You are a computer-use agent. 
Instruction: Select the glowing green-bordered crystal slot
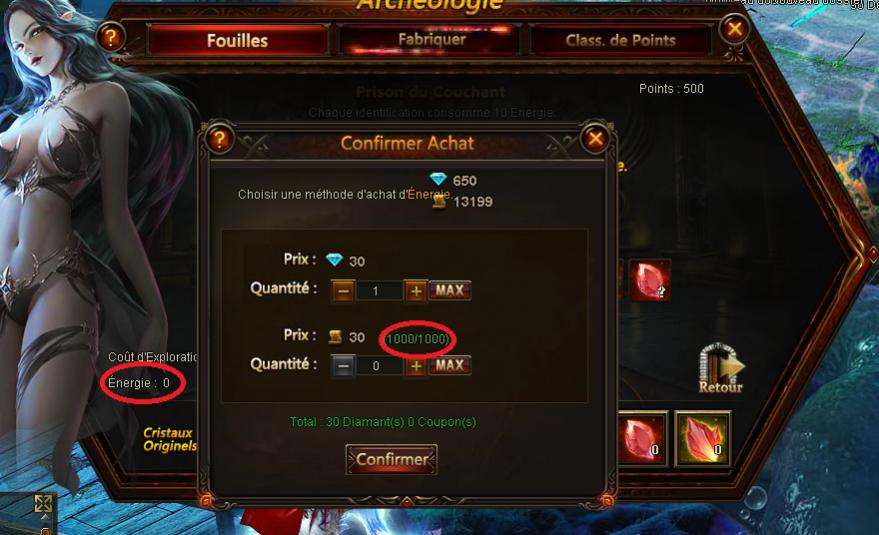click(702, 439)
